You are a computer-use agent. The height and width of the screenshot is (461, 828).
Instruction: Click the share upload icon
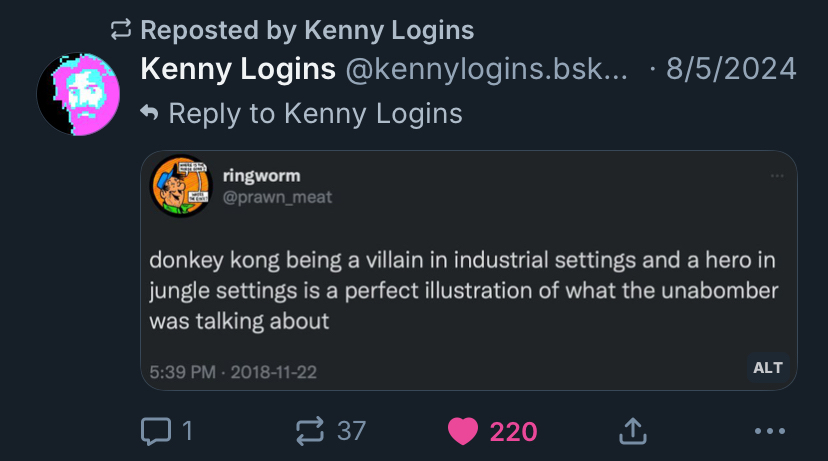point(632,431)
